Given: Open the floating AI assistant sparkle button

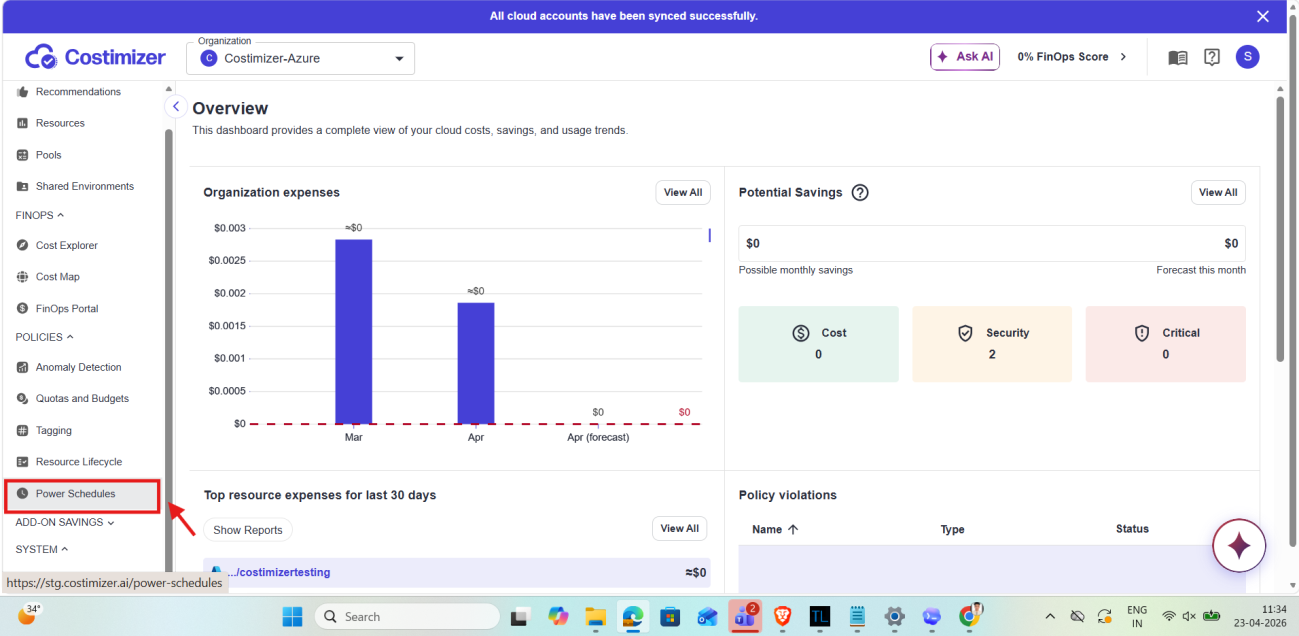Looking at the screenshot, I should (x=1239, y=546).
